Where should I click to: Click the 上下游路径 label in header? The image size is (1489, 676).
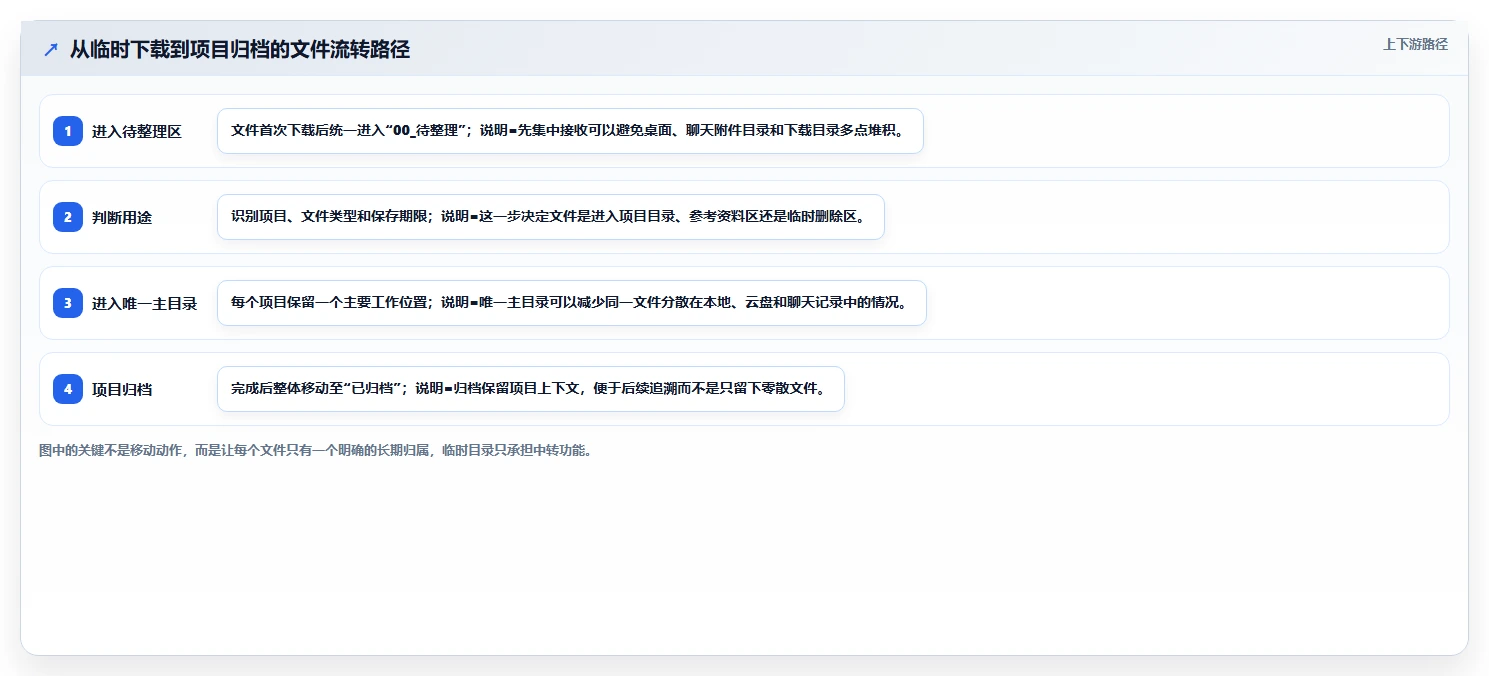tap(1415, 44)
